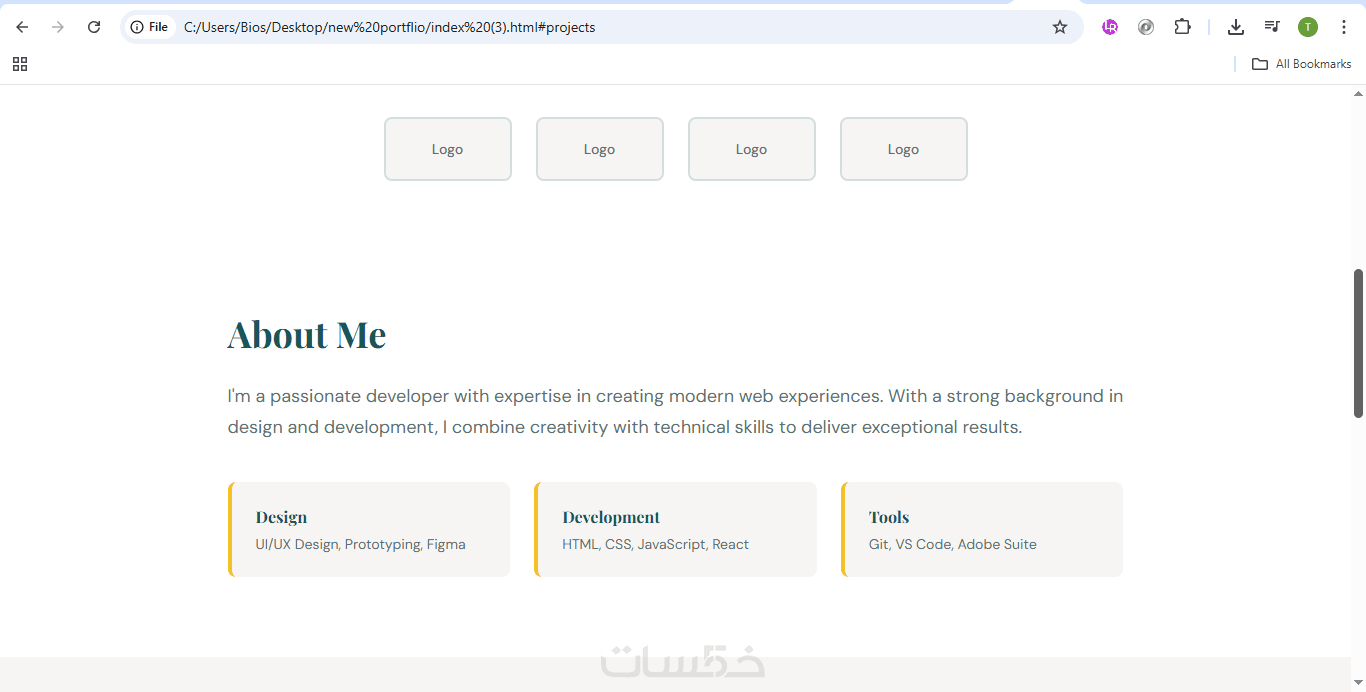
Task: Click the scrollbar down arrow
Action: pos(1358,684)
